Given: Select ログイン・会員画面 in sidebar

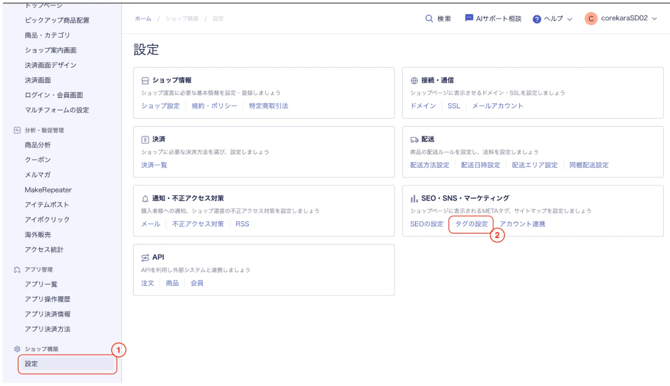Looking at the screenshot, I should 54,95.
